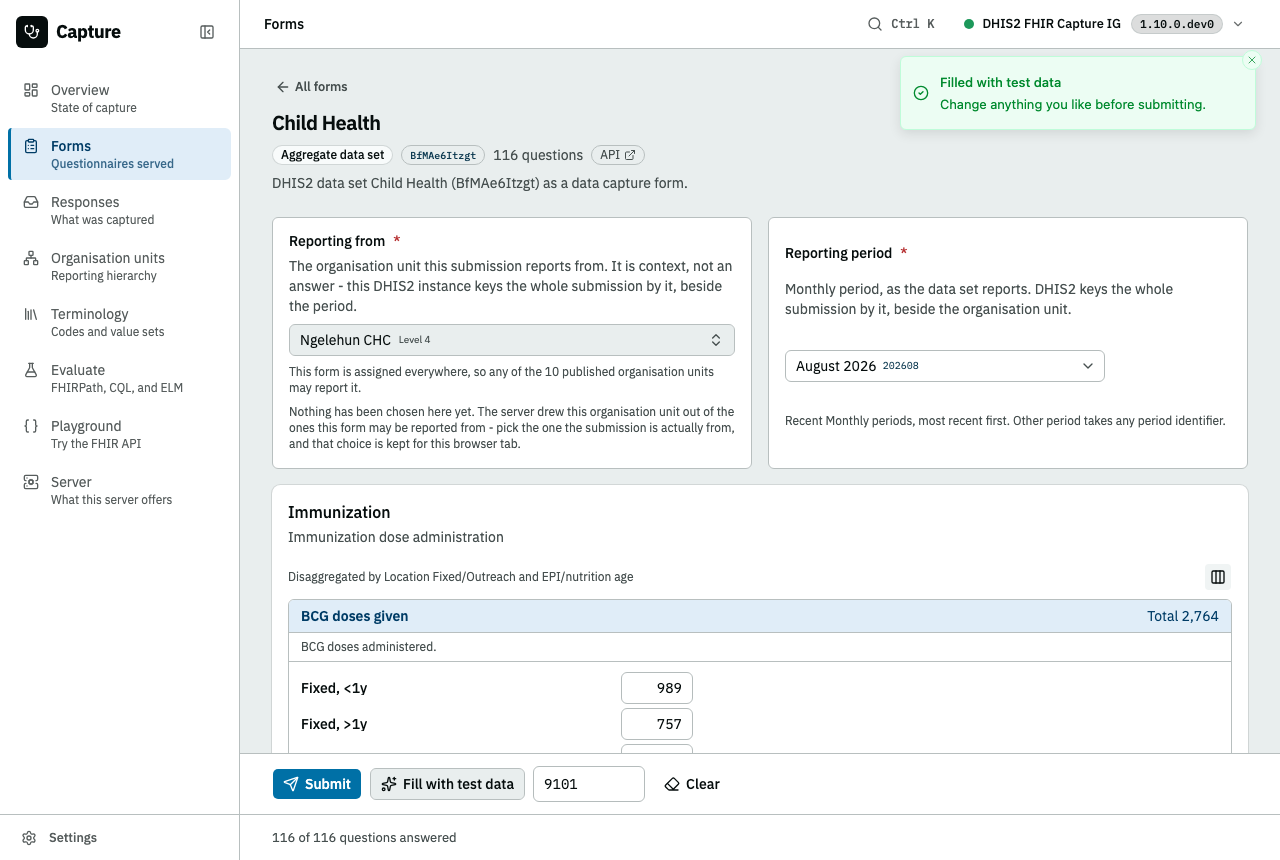Expand the Ngelehun CHC organisation unit selector
1280x860 pixels.
pos(512,340)
